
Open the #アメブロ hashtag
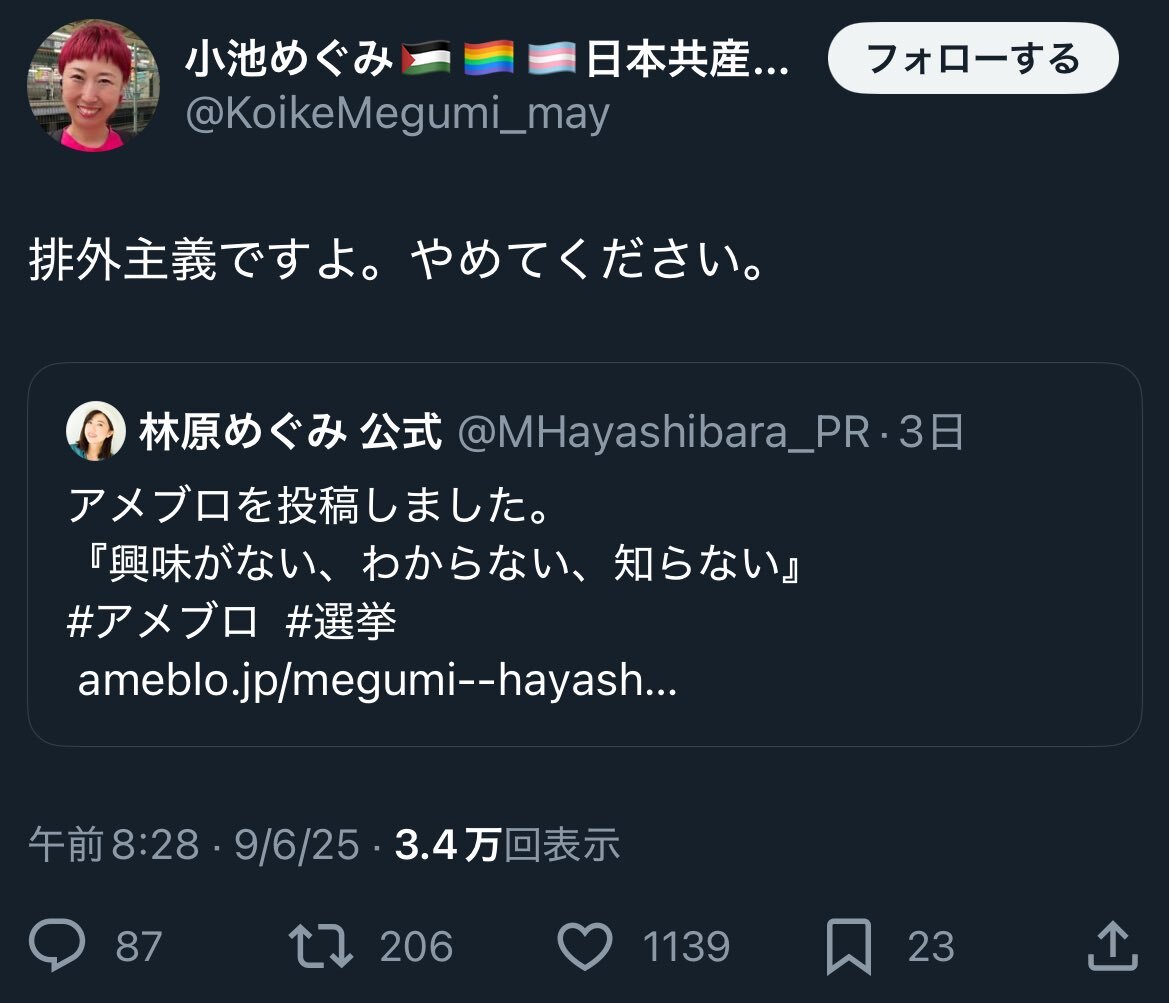click(x=163, y=621)
